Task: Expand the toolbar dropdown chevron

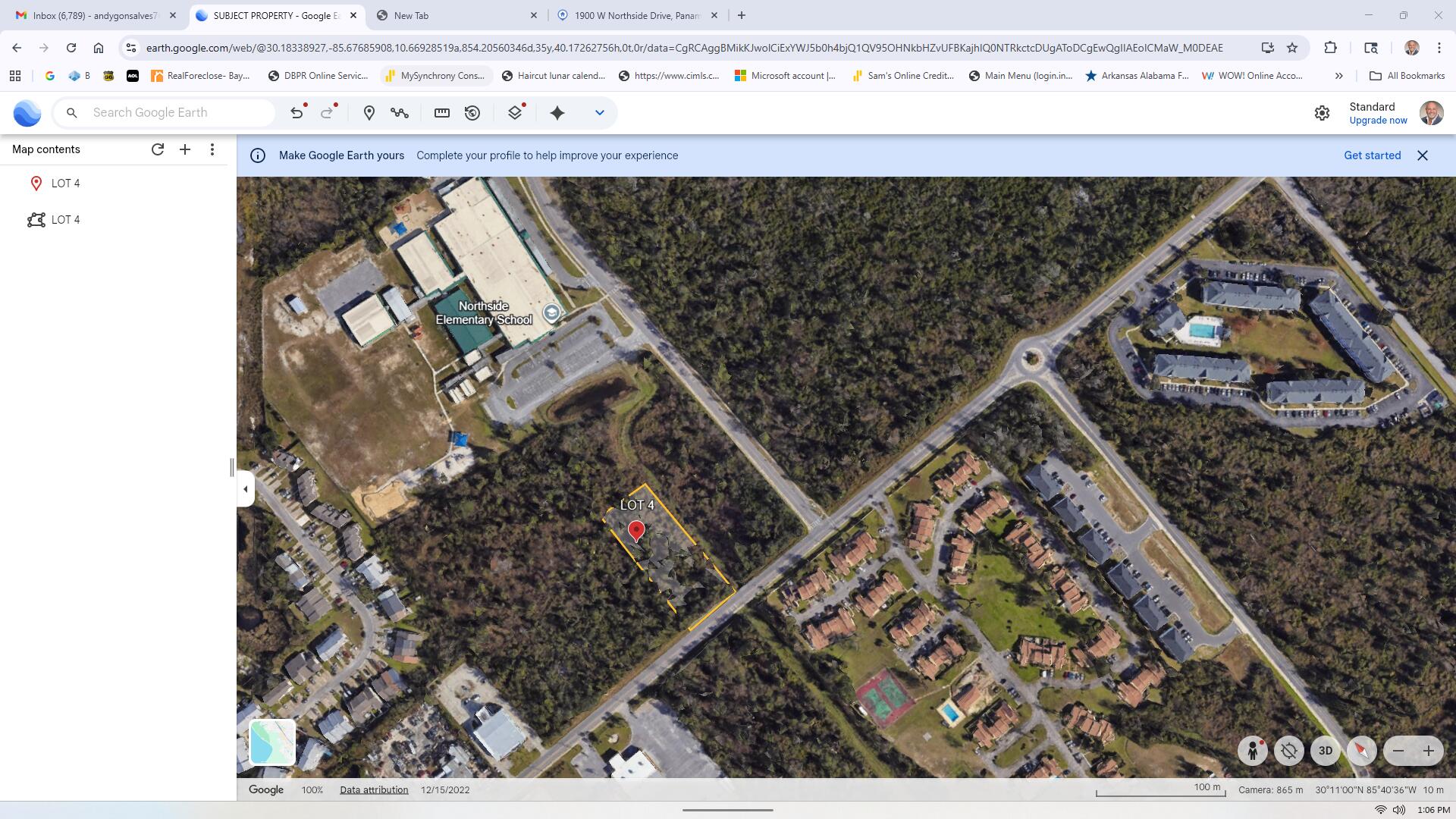Action: click(600, 113)
